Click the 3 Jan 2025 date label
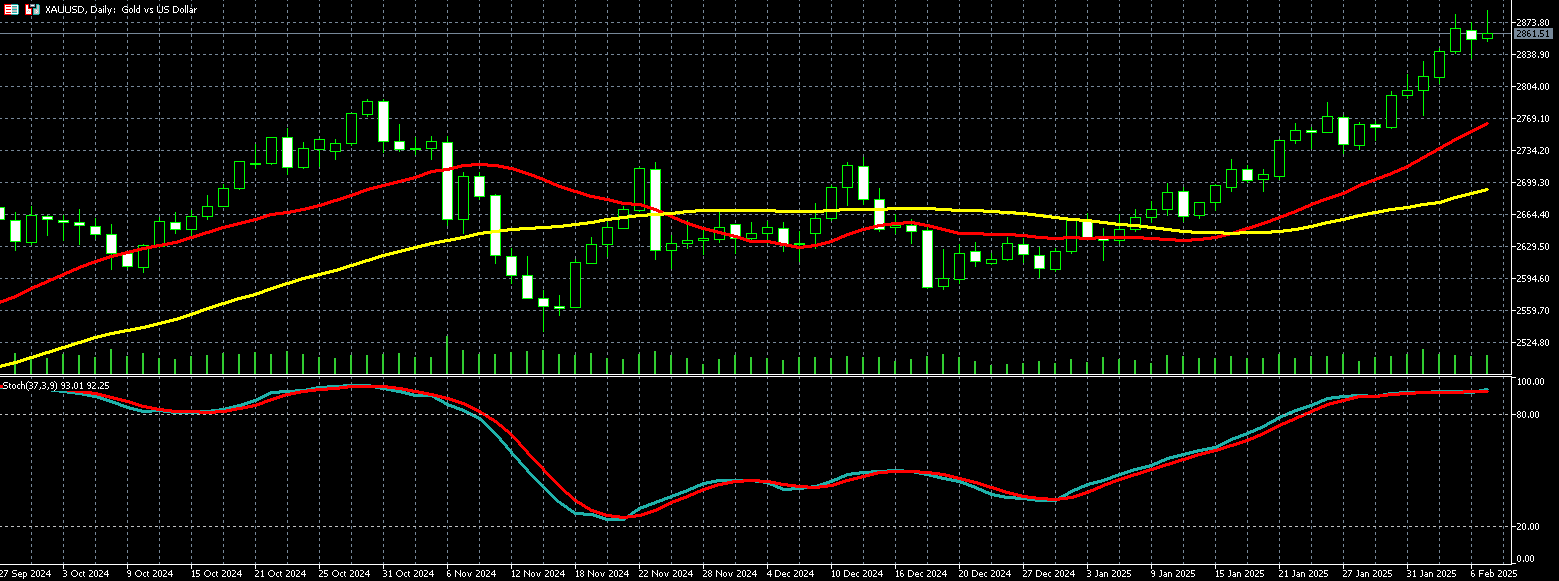The height and width of the screenshot is (581, 1559). (x=1111, y=574)
